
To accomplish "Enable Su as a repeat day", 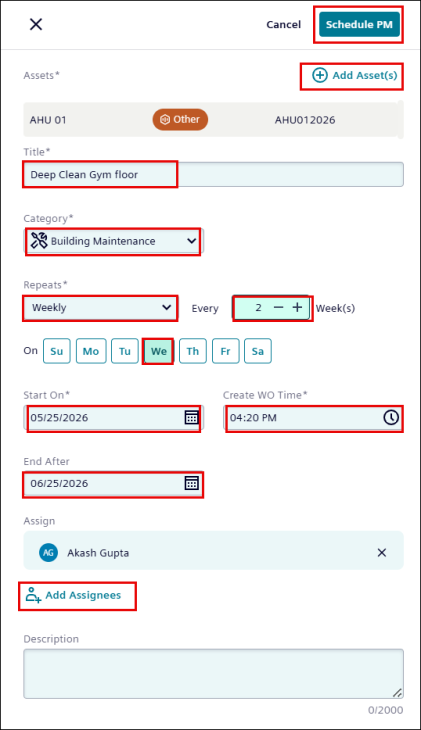I will click(x=57, y=351).
